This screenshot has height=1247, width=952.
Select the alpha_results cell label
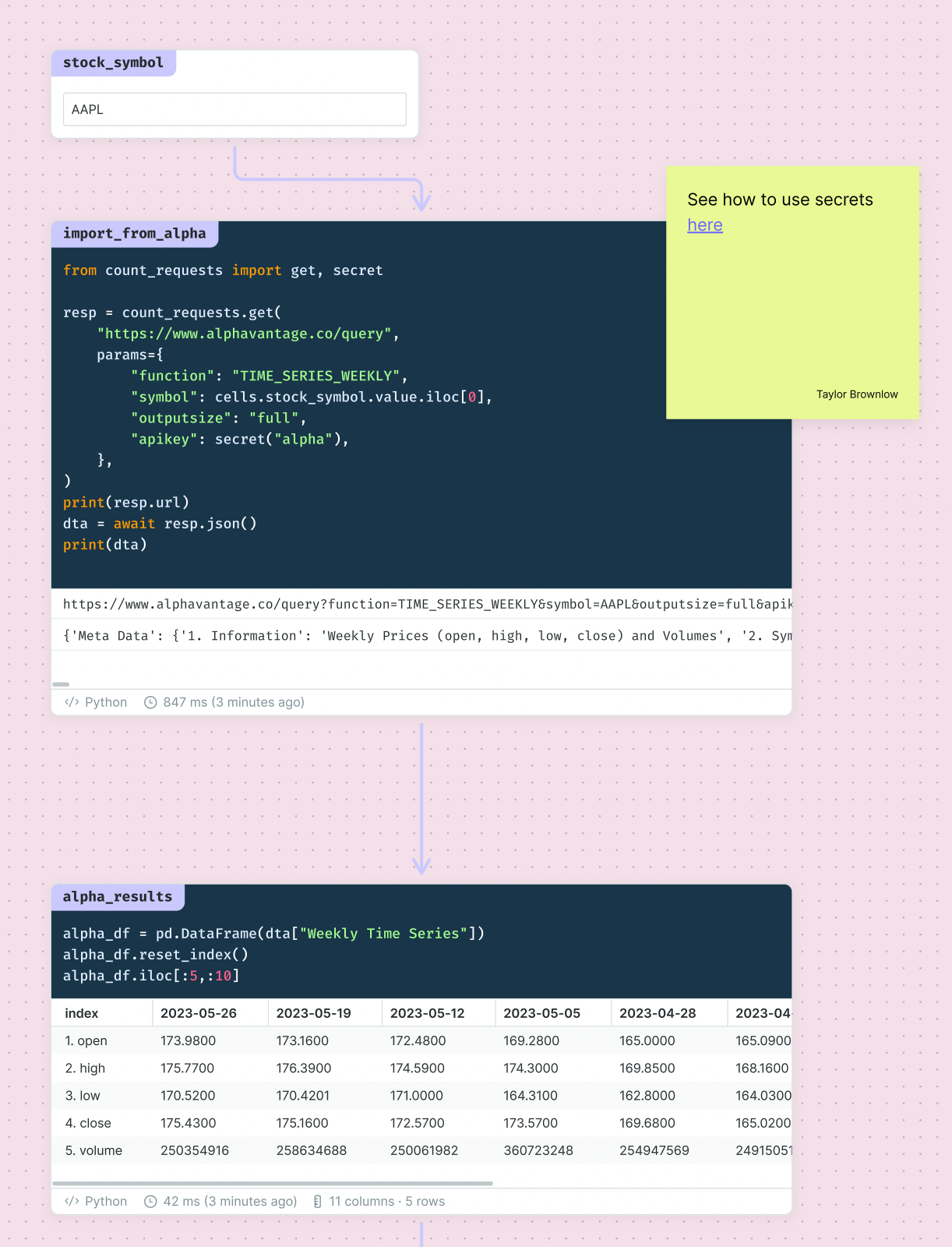point(118,897)
